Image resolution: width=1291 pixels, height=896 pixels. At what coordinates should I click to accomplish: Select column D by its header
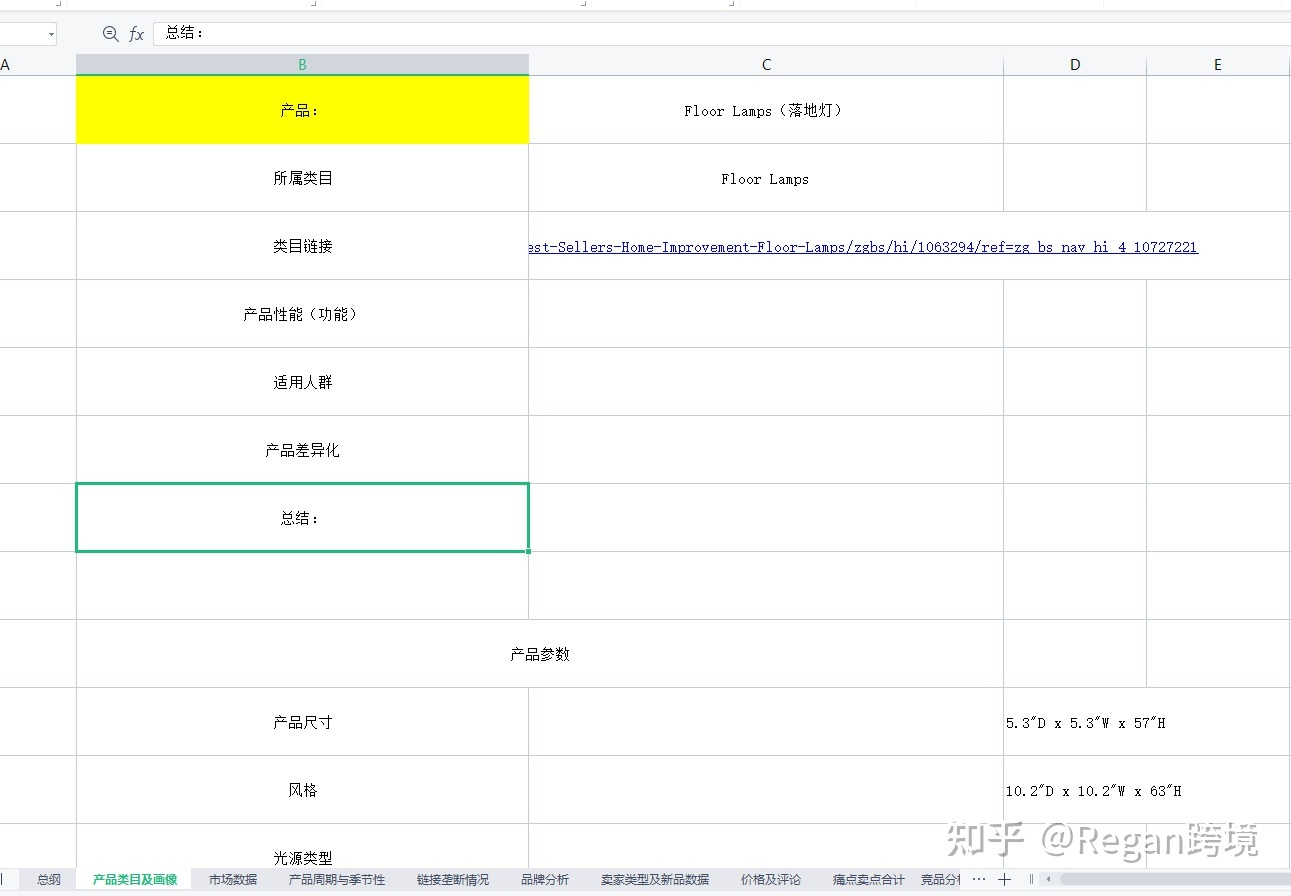click(1075, 65)
